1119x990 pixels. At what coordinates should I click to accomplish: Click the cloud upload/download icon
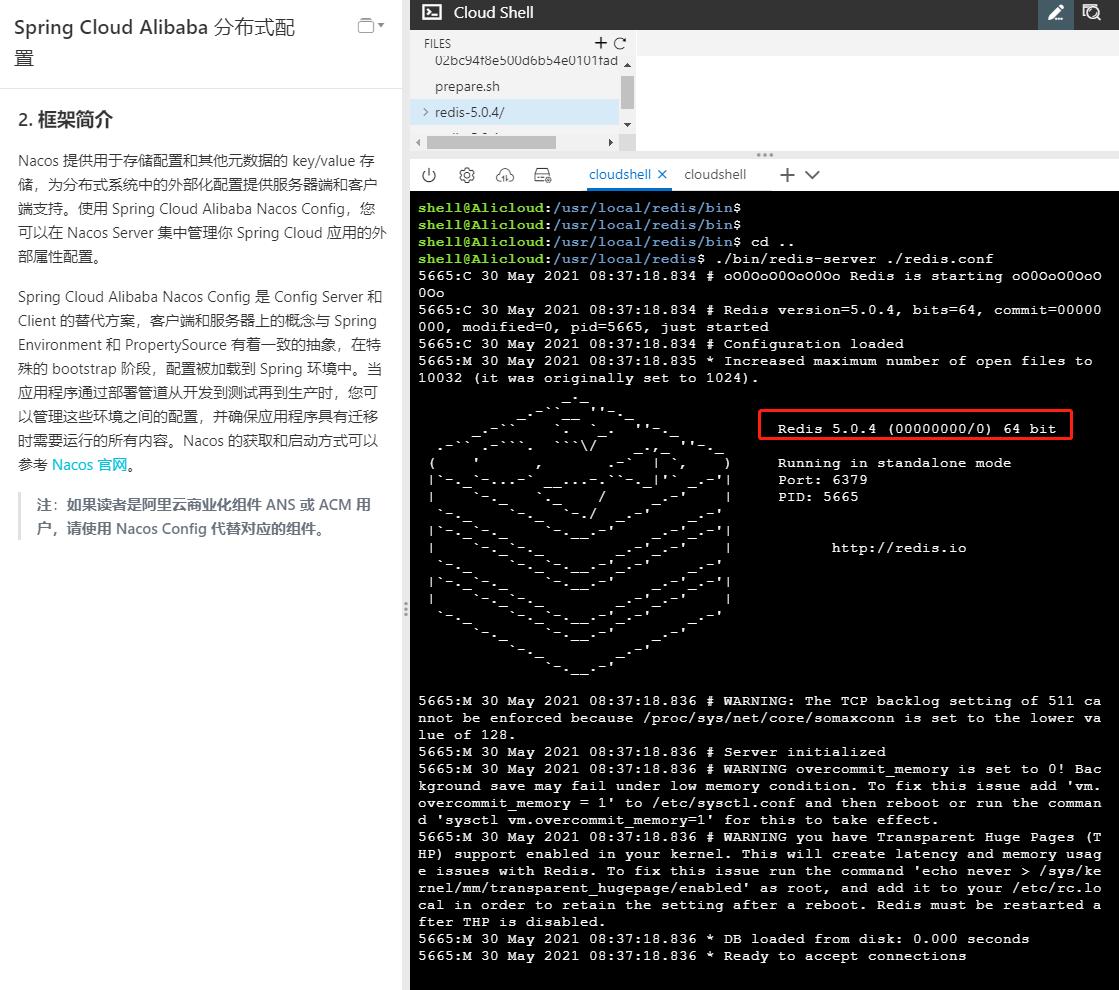505,175
